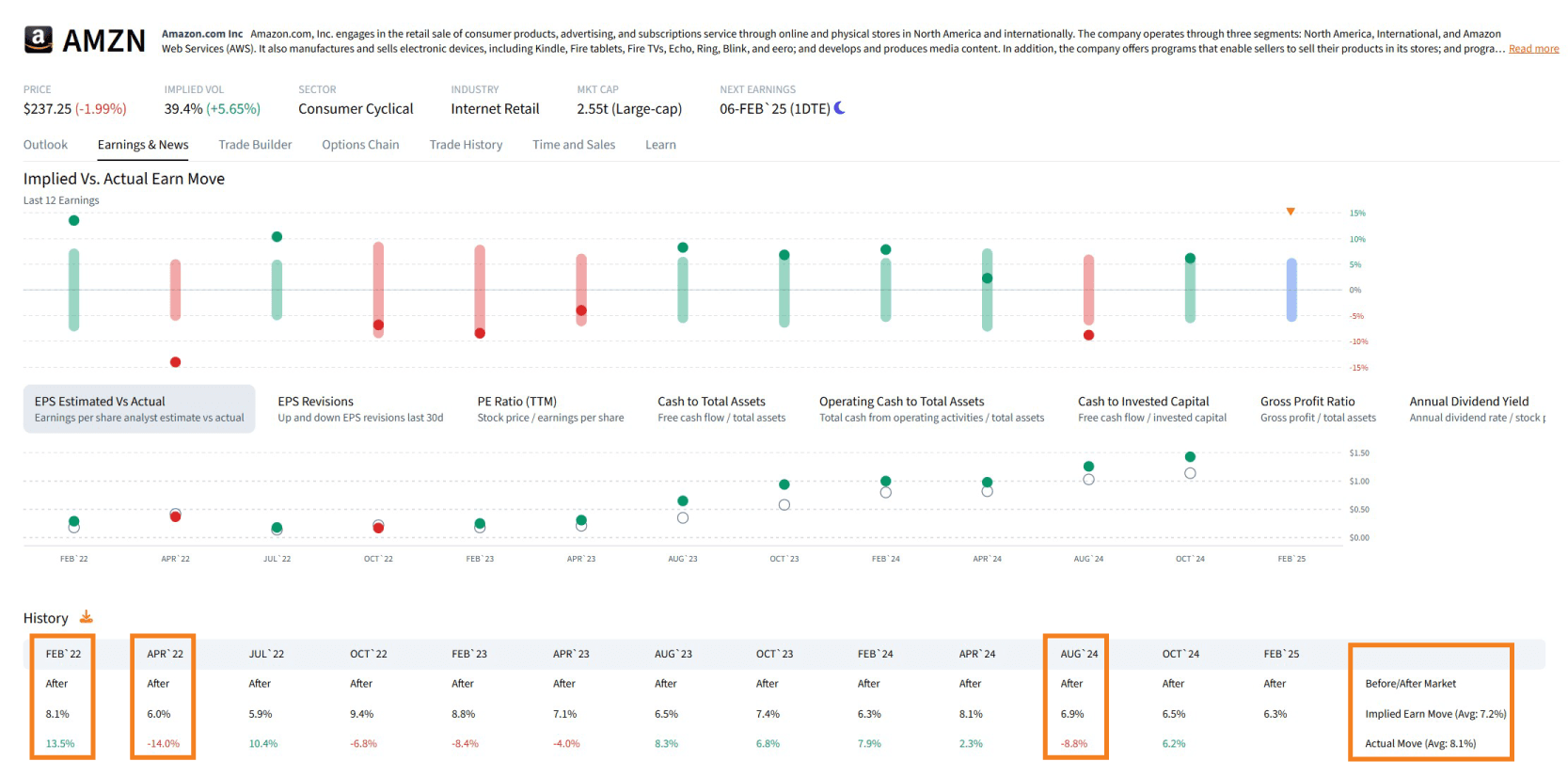The height and width of the screenshot is (777, 1568).
Task: Click the FEB`23 actual move -8.4%
Action: (465, 743)
